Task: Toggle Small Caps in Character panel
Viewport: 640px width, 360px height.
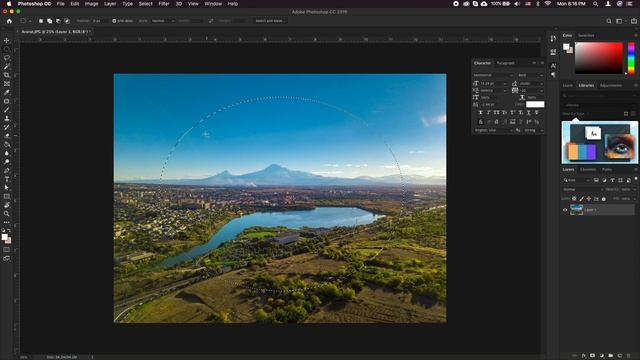Action: click(x=504, y=113)
